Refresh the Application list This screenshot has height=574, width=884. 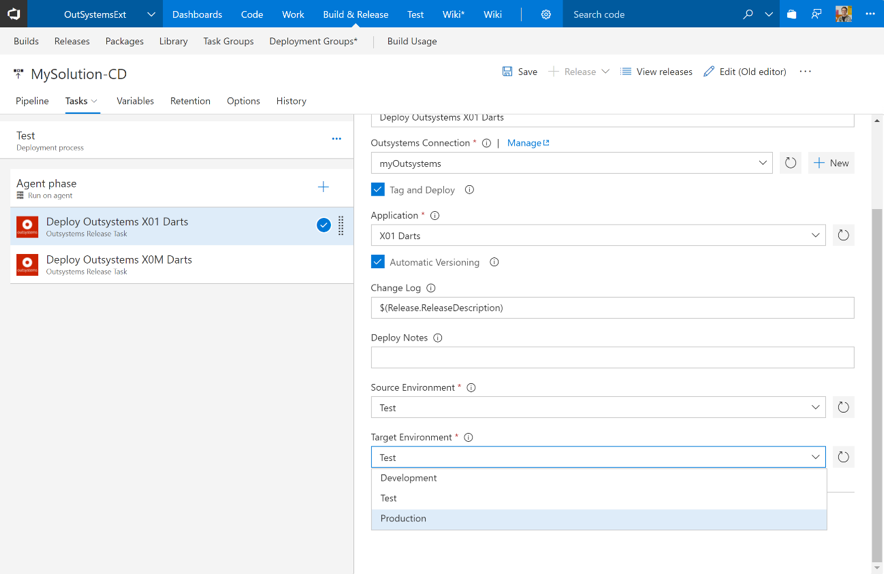[843, 235]
